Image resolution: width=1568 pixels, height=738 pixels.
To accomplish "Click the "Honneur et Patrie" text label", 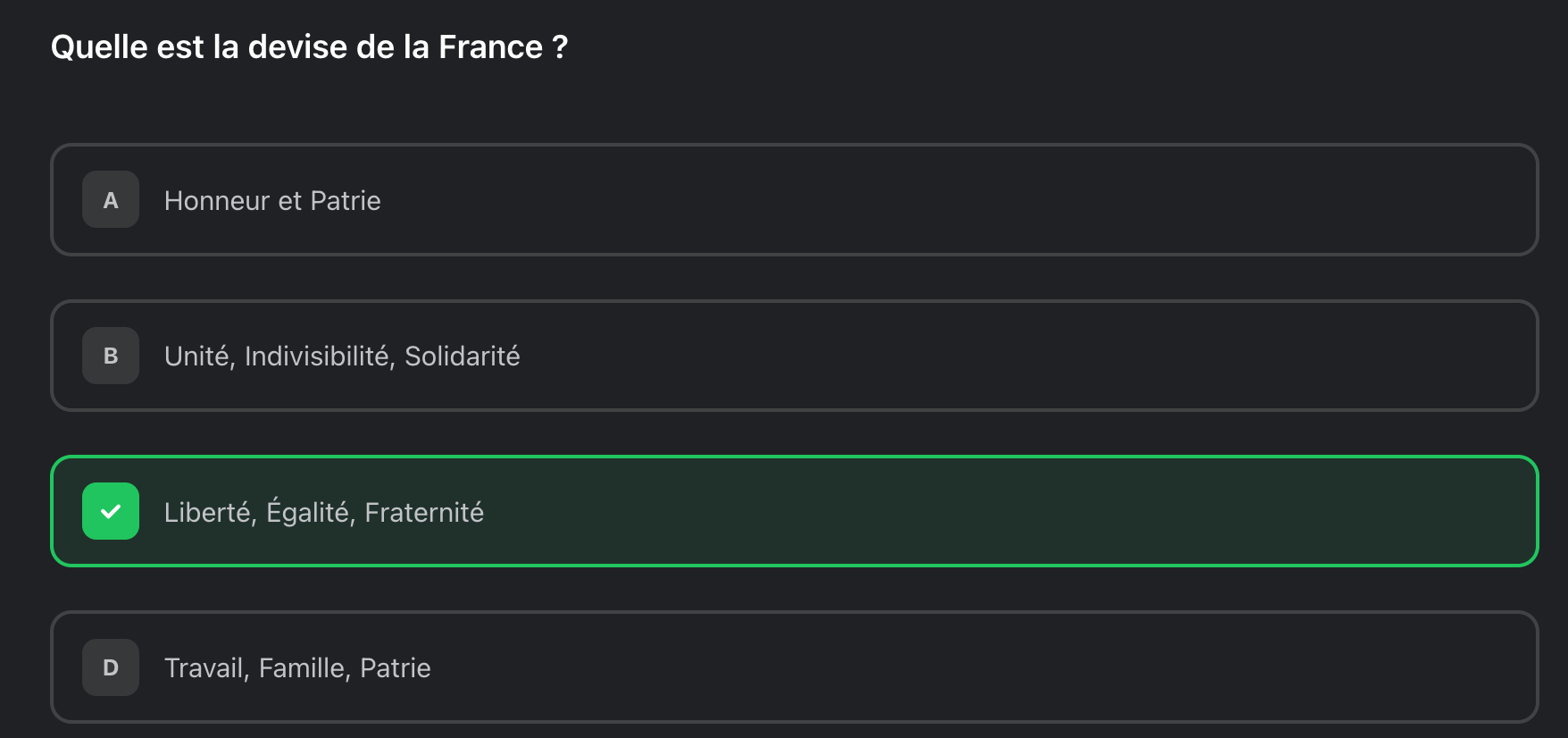I will click(x=272, y=201).
